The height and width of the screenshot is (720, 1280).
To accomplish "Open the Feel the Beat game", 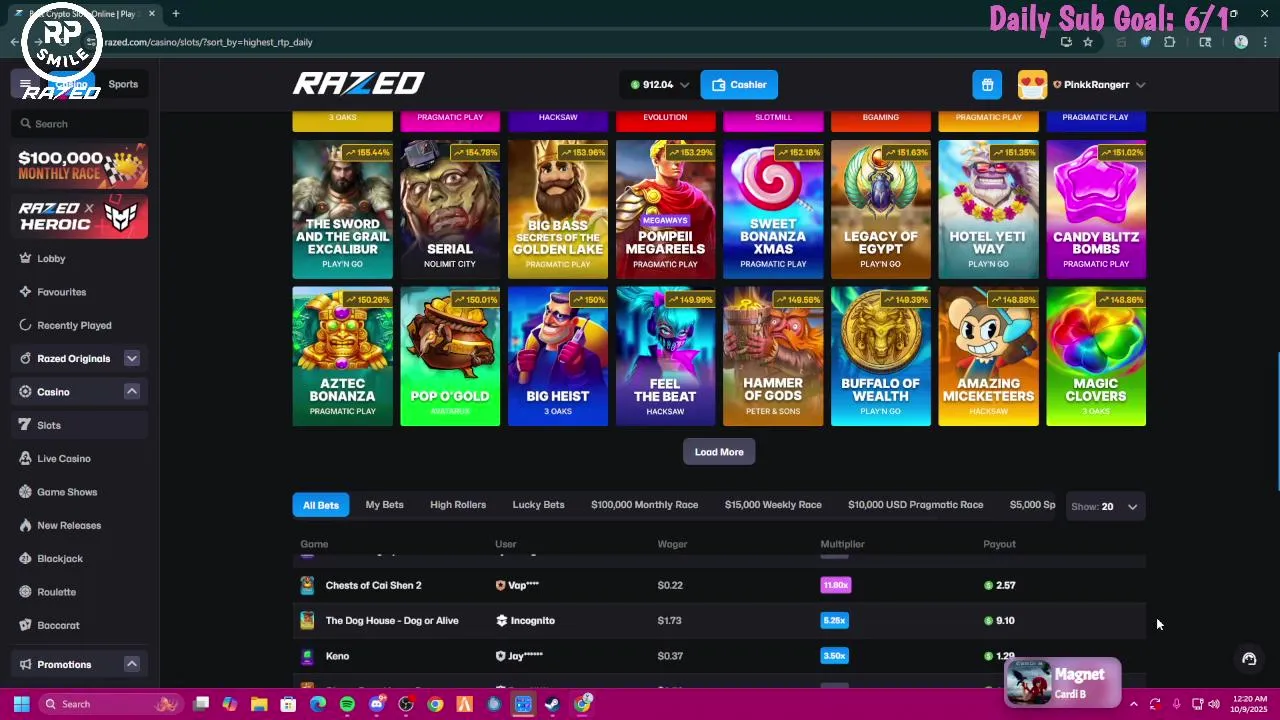I will pyautogui.click(x=665, y=357).
